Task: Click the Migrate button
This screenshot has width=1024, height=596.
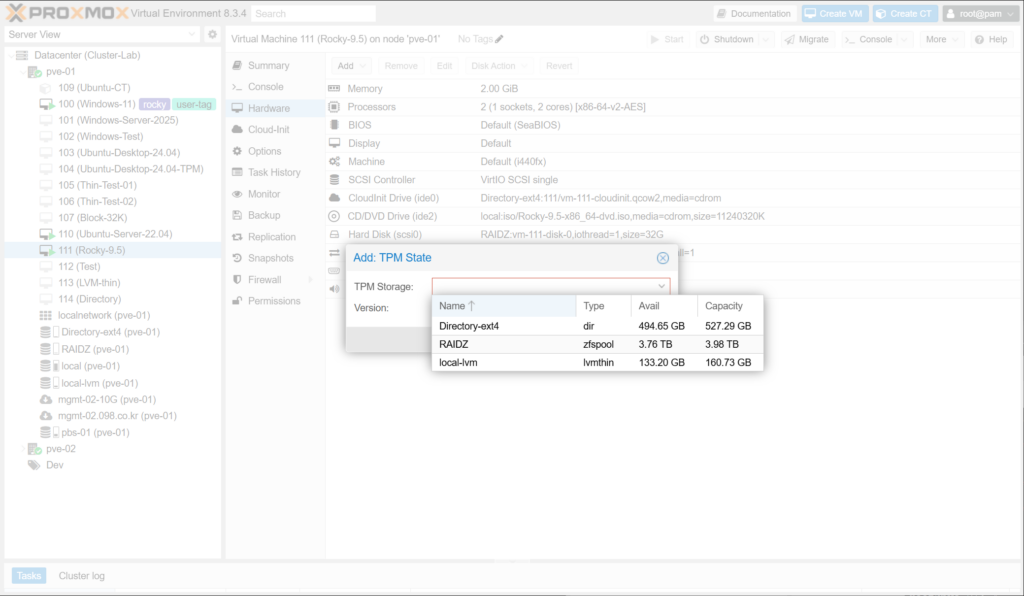Action: [807, 39]
